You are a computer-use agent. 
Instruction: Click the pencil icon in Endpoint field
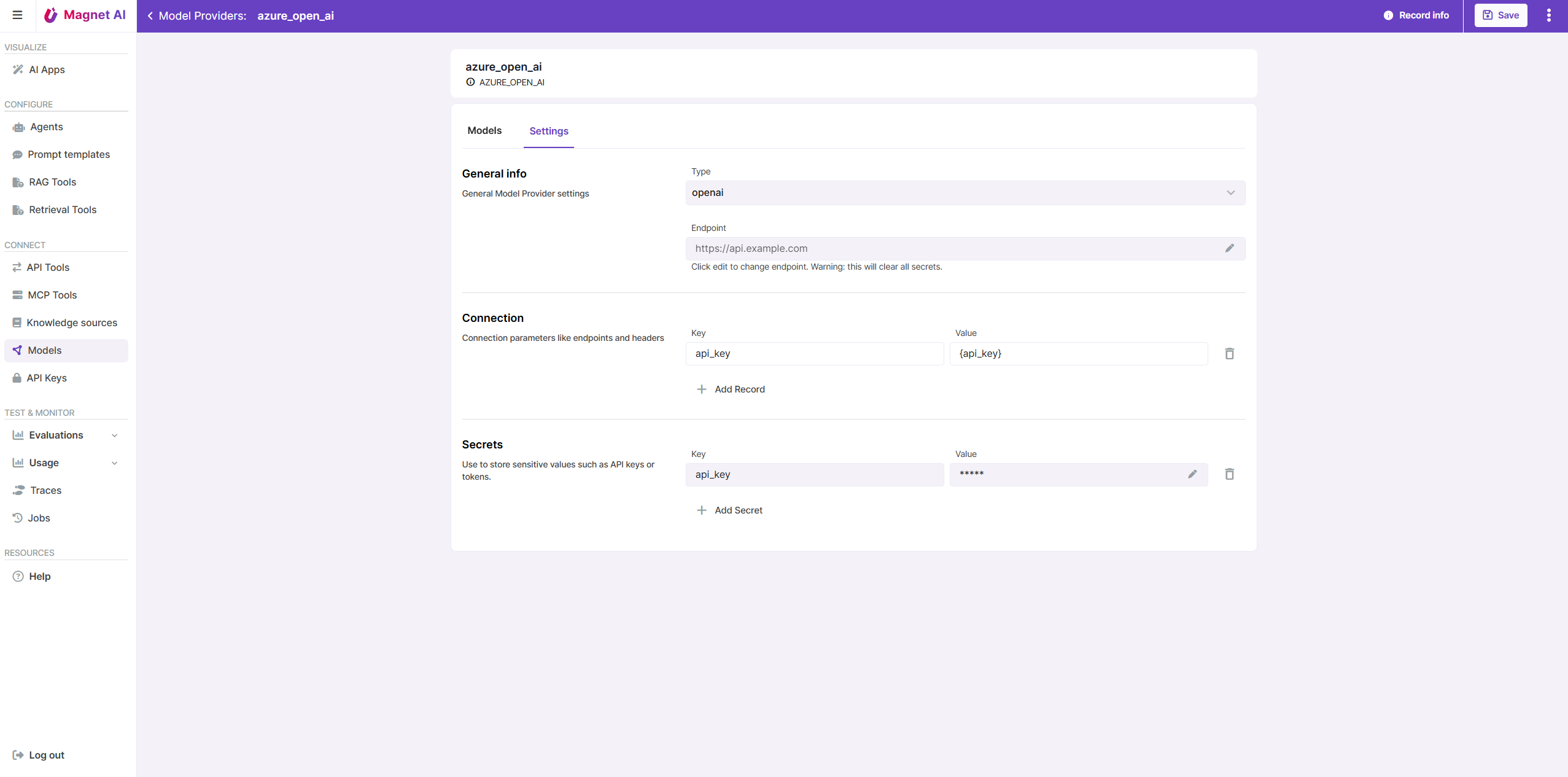[x=1229, y=248]
